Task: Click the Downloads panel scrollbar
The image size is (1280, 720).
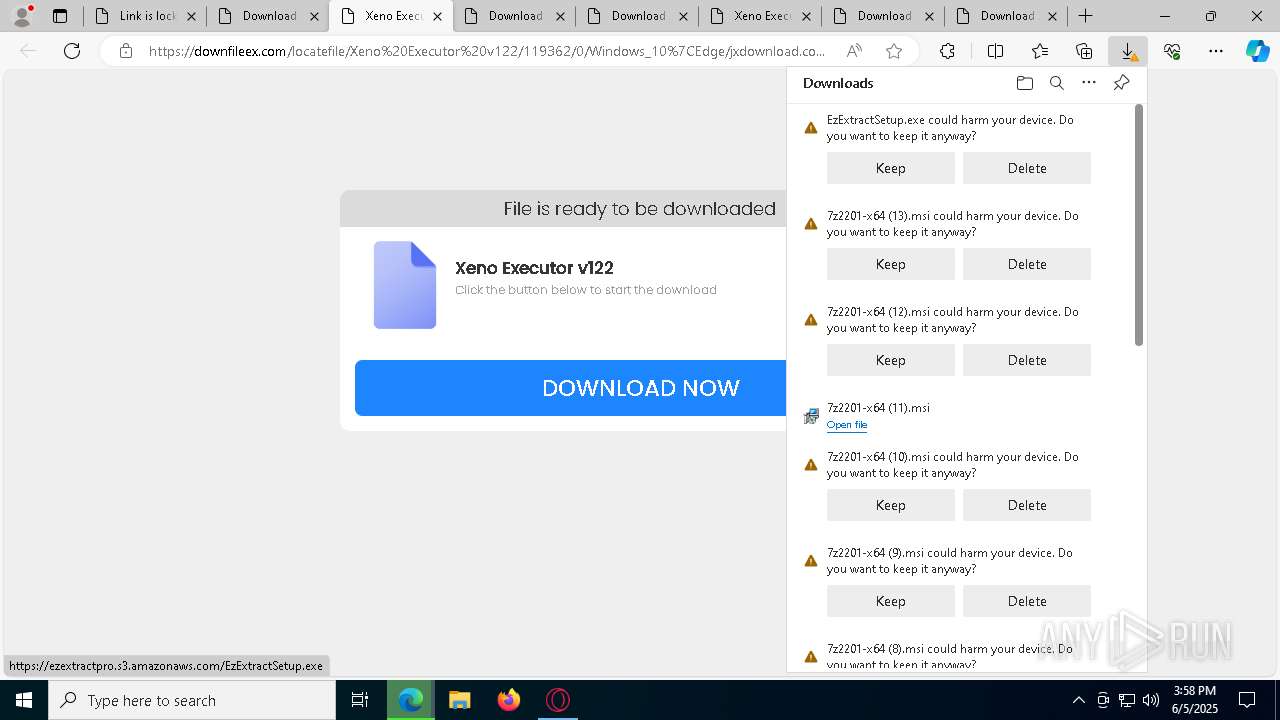Action: tap(1139, 225)
